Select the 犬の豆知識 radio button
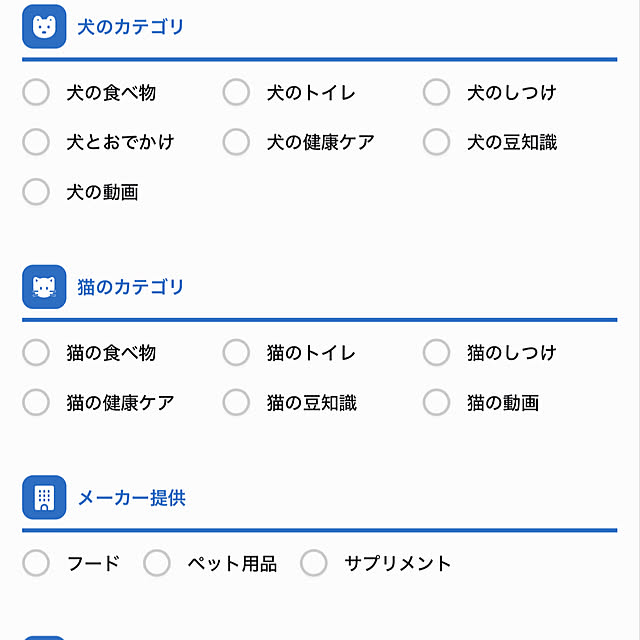The image size is (640, 640). (x=436, y=142)
